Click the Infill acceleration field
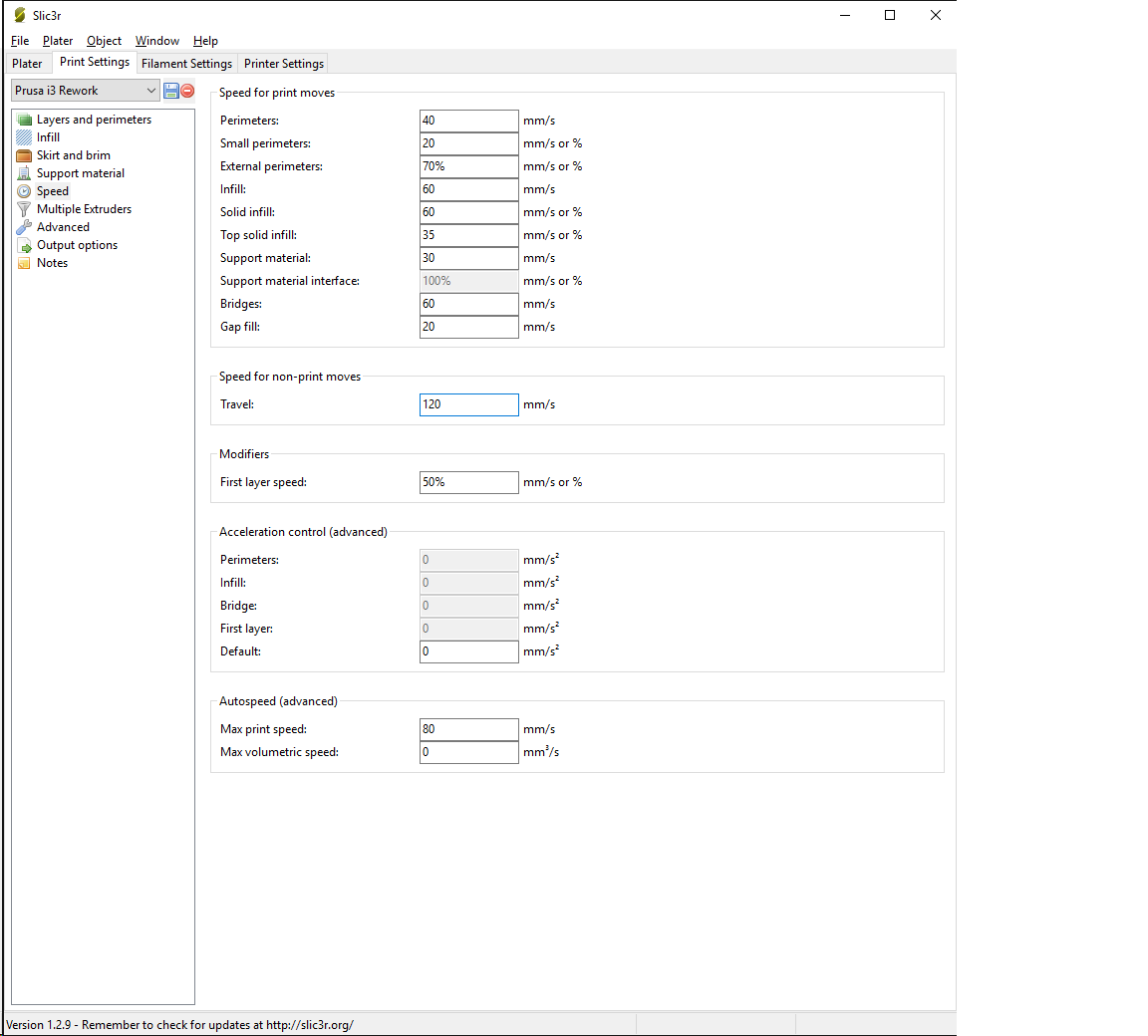This screenshot has height=1036, width=1148. pos(468,583)
